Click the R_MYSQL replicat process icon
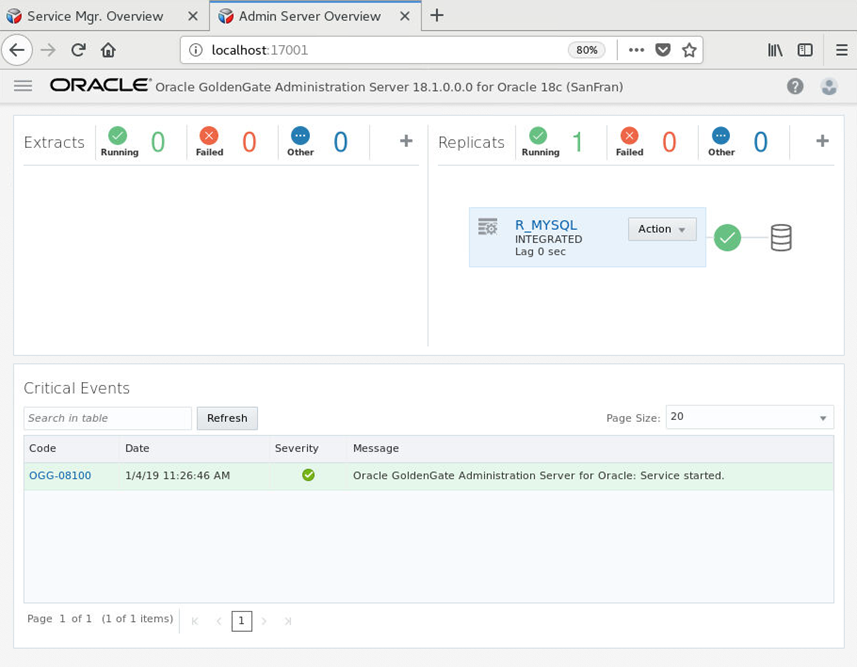 pyautogui.click(x=488, y=227)
